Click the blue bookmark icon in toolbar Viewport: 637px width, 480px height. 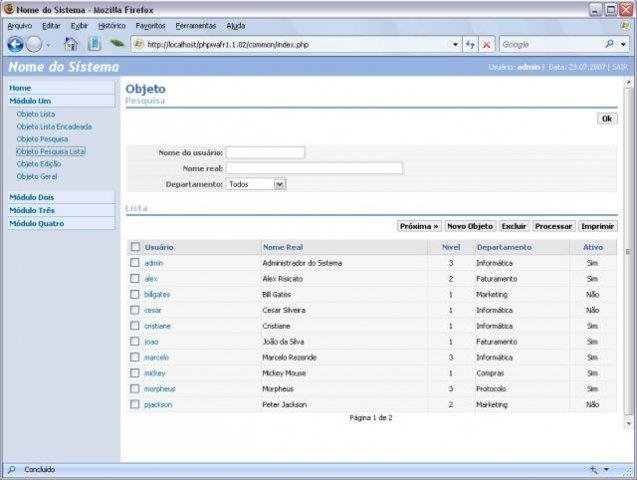point(94,44)
